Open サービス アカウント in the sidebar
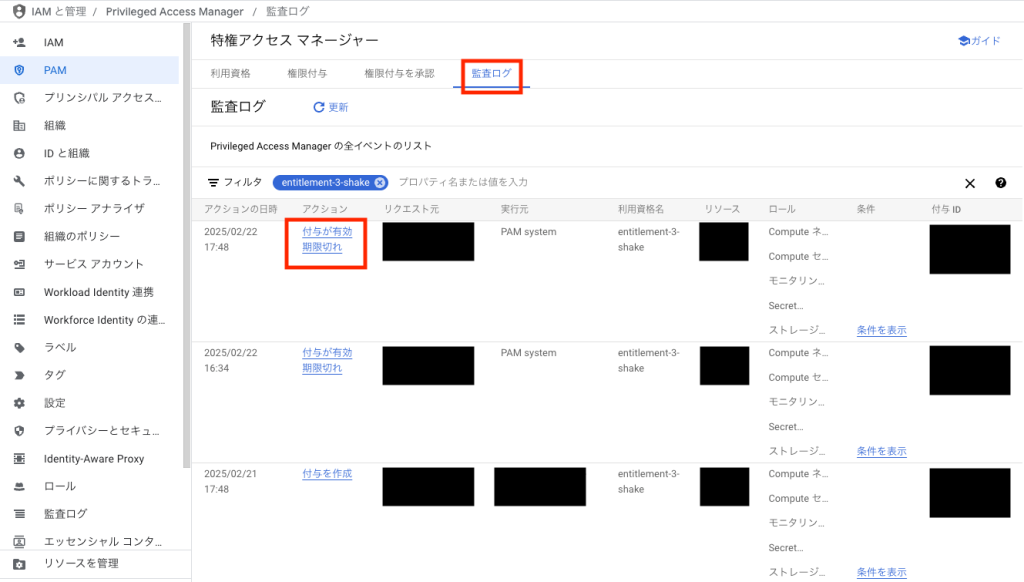 click(93, 264)
